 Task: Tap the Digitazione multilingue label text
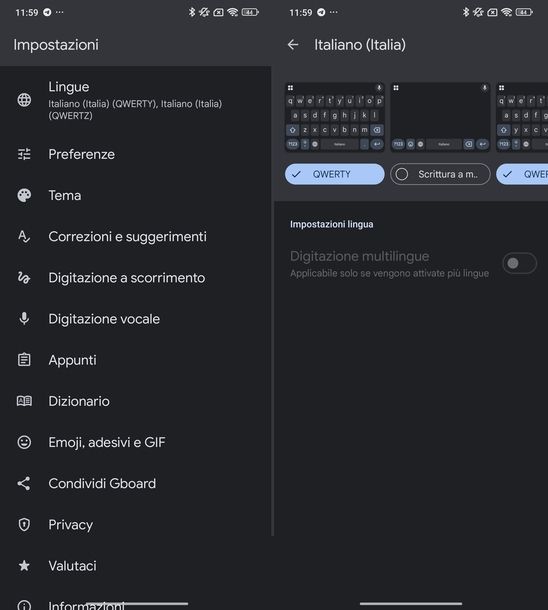(x=359, y=256)
